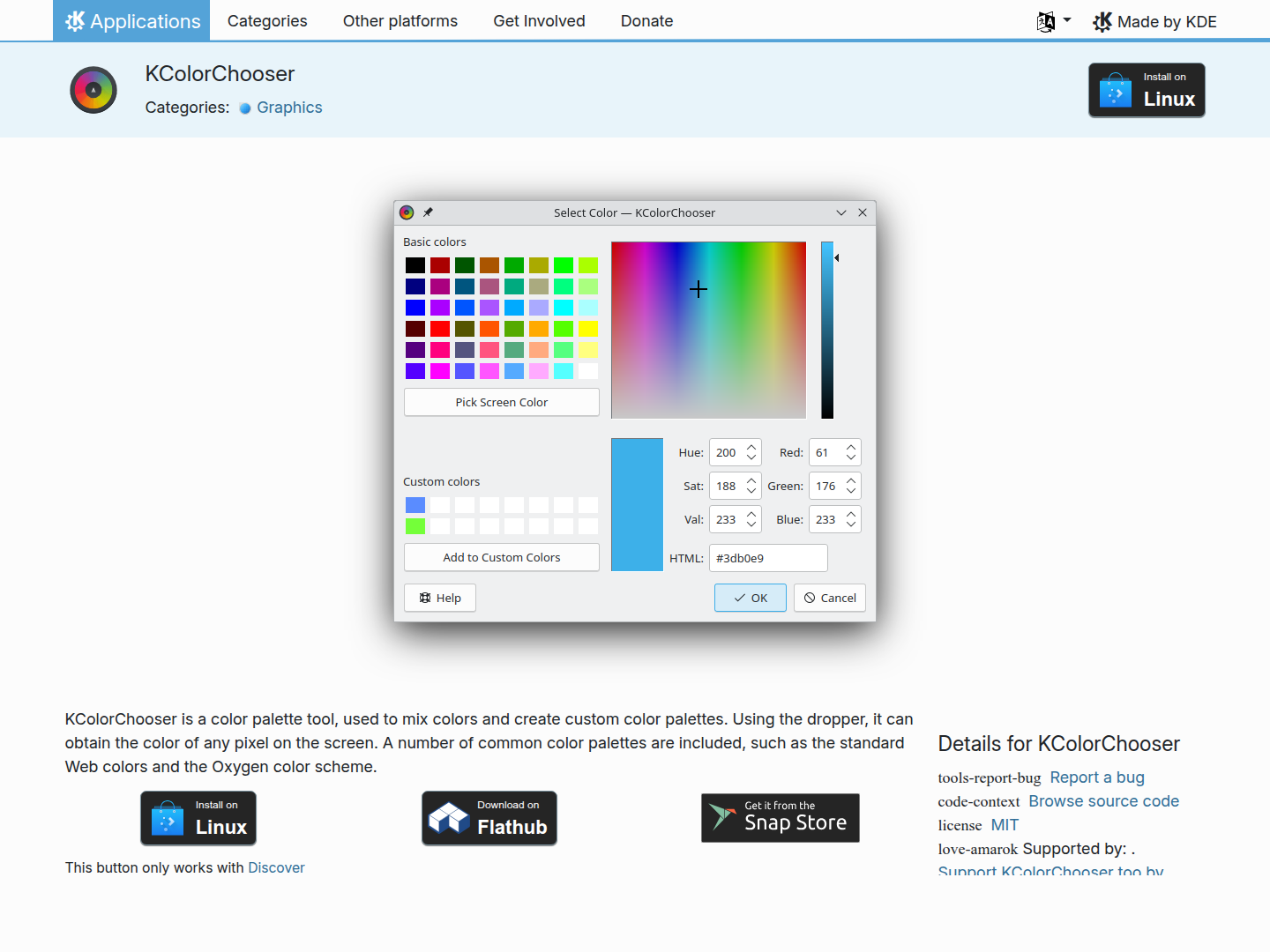Open the Graphics category link
Viewport: 1270px width, 952px height.
[289, 108]
